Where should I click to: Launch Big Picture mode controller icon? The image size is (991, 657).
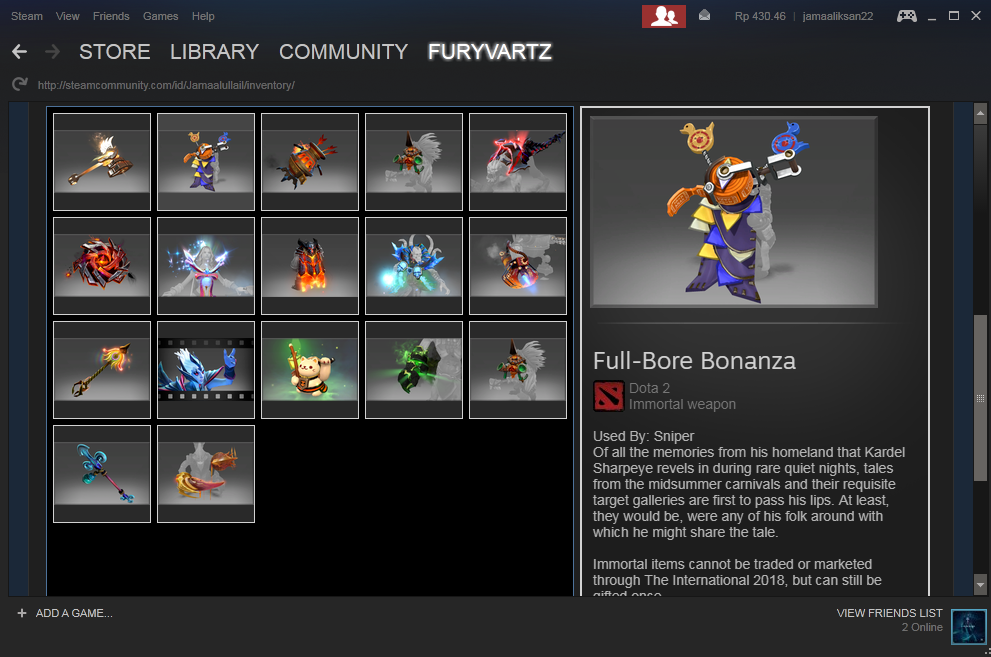tap(907, 16)
